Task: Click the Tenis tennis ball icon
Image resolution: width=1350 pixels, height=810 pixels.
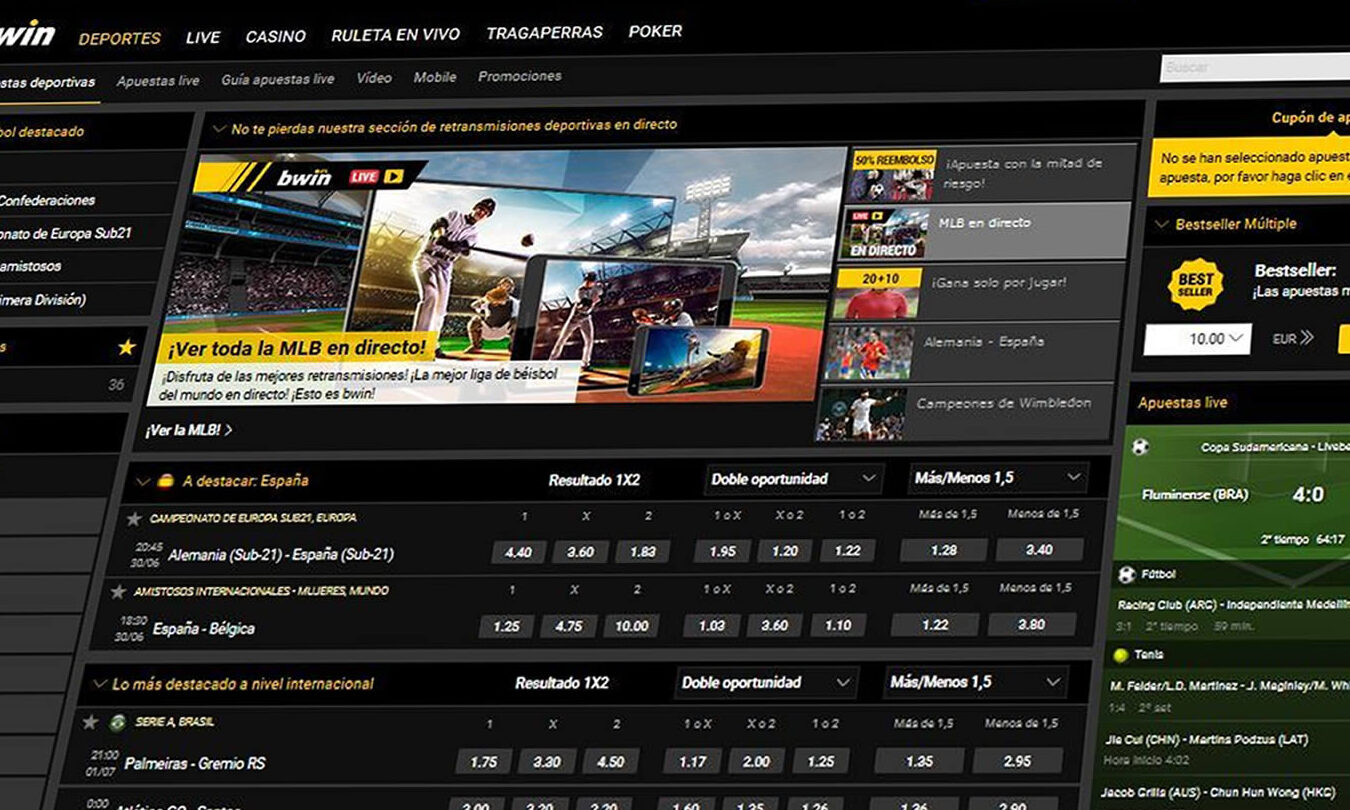Action: pos(1120,655)
